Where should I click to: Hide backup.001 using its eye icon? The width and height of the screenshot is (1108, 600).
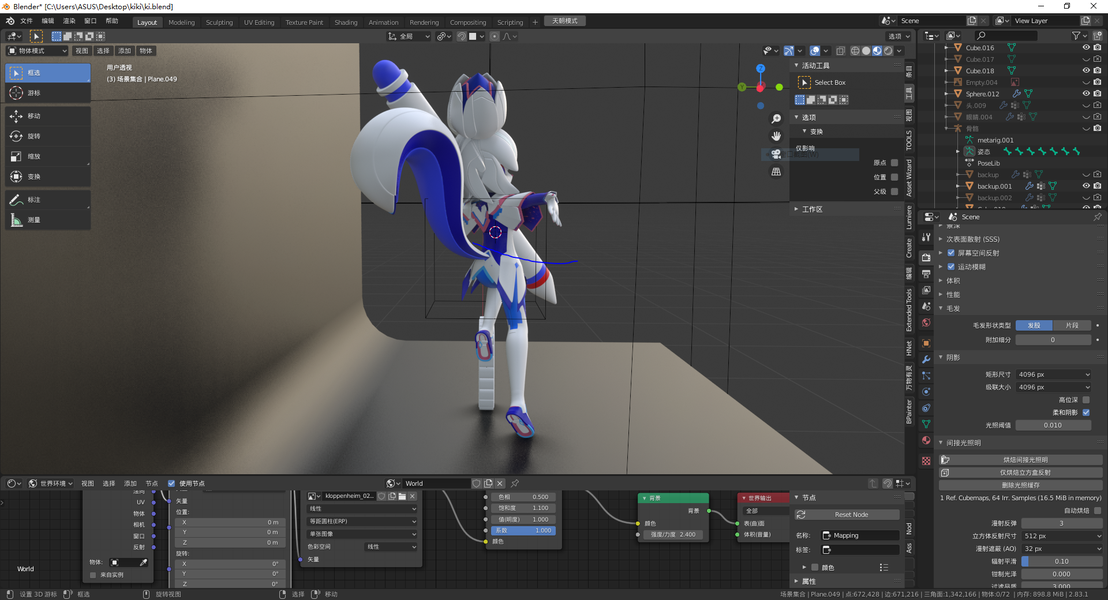click(x=1086, y=186)
